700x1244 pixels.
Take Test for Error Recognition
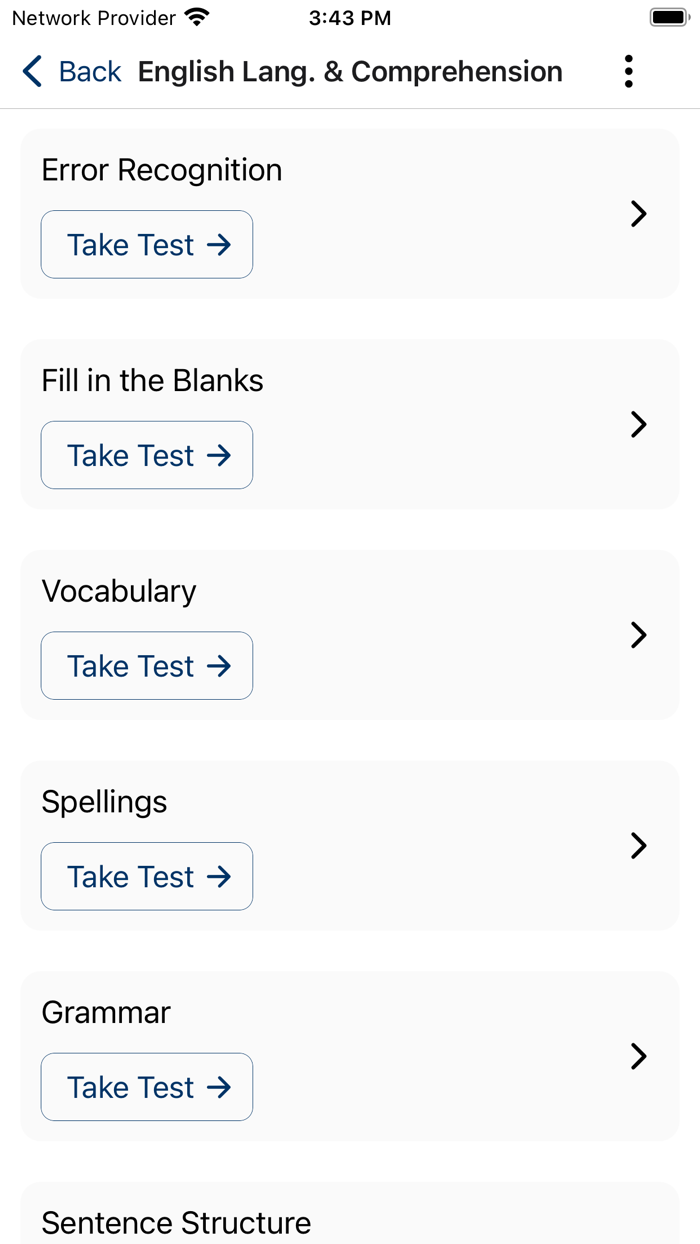point(146,245)
